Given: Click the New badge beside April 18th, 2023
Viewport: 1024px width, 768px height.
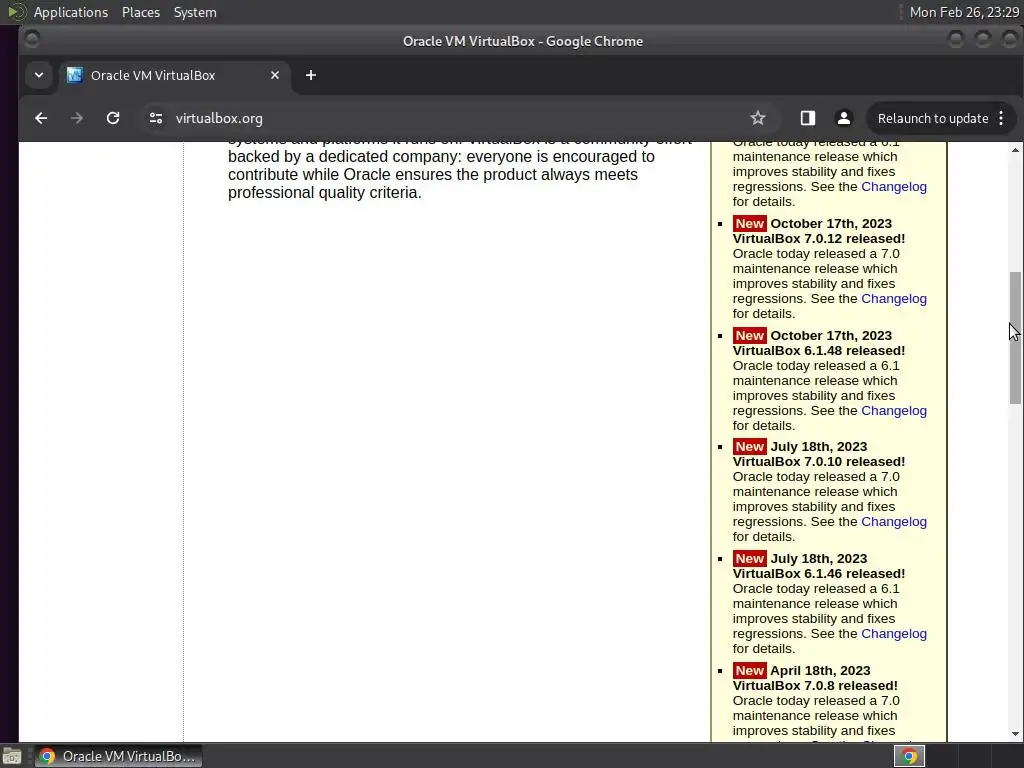Looking at the screenshot, I should point(749,670).
